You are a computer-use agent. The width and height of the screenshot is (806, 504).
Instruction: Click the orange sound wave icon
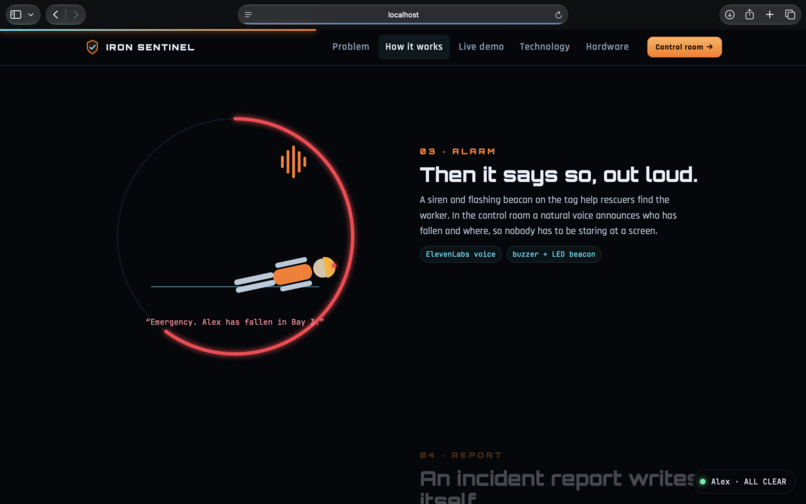click(x=294, y=162)
